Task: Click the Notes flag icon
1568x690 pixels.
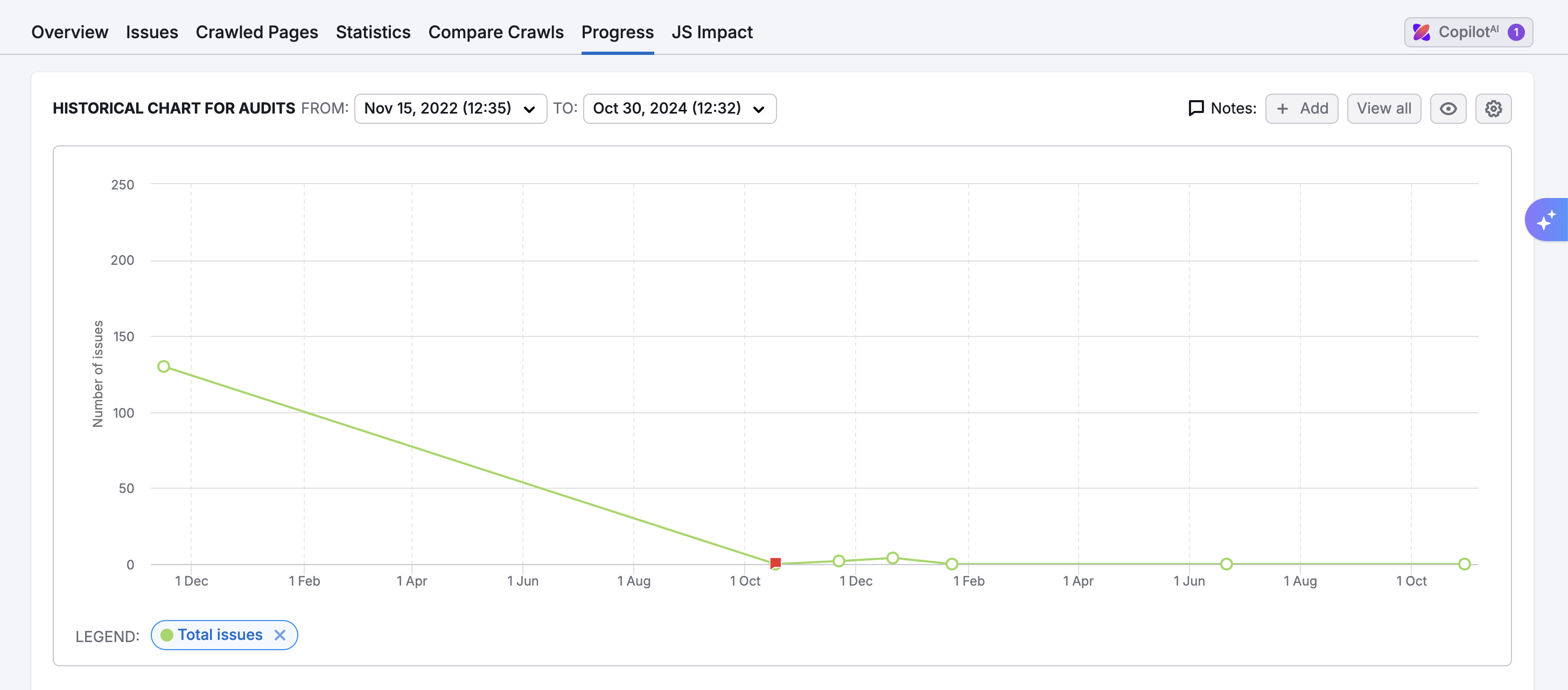Action: click(x=1195, y=108)
